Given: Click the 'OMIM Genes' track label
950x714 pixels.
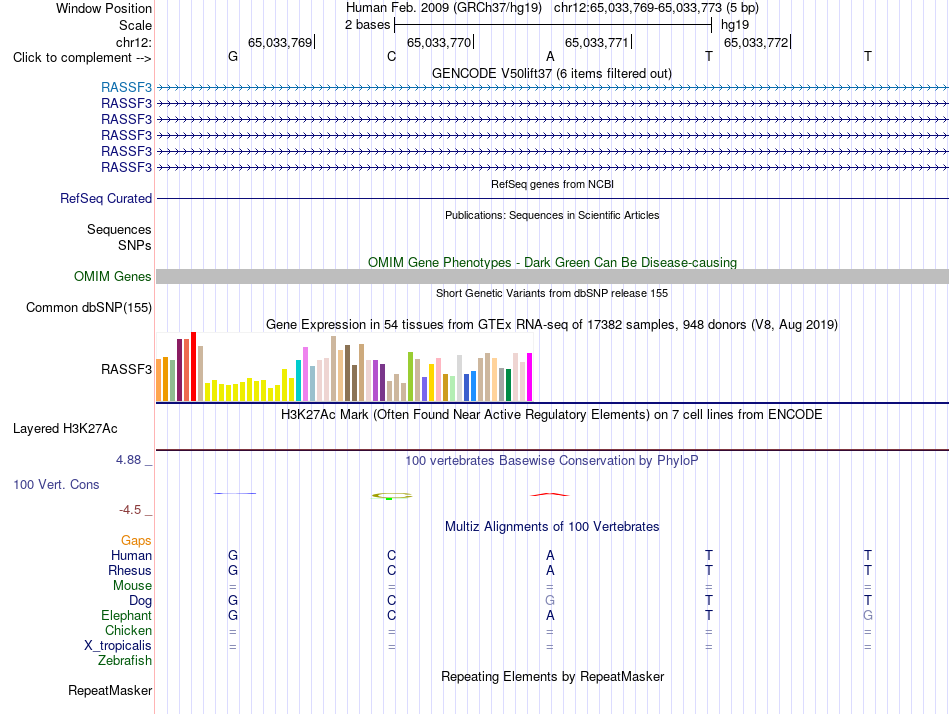Looking at the screenshot, I should tap(113, 276).
